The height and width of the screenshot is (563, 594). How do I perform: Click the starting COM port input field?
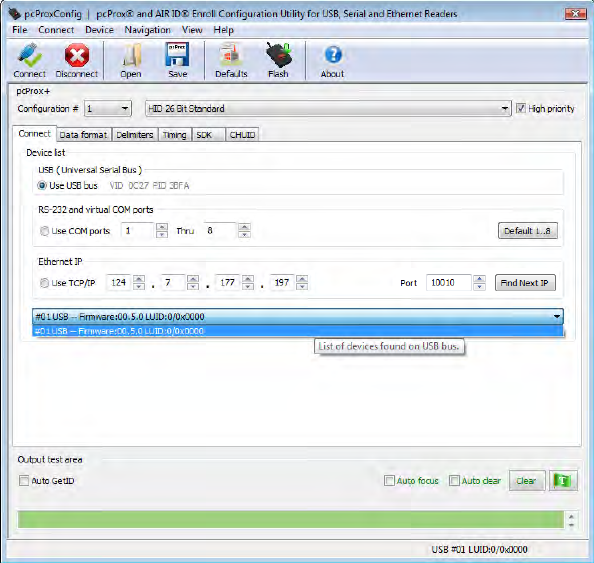pos(138,231)
